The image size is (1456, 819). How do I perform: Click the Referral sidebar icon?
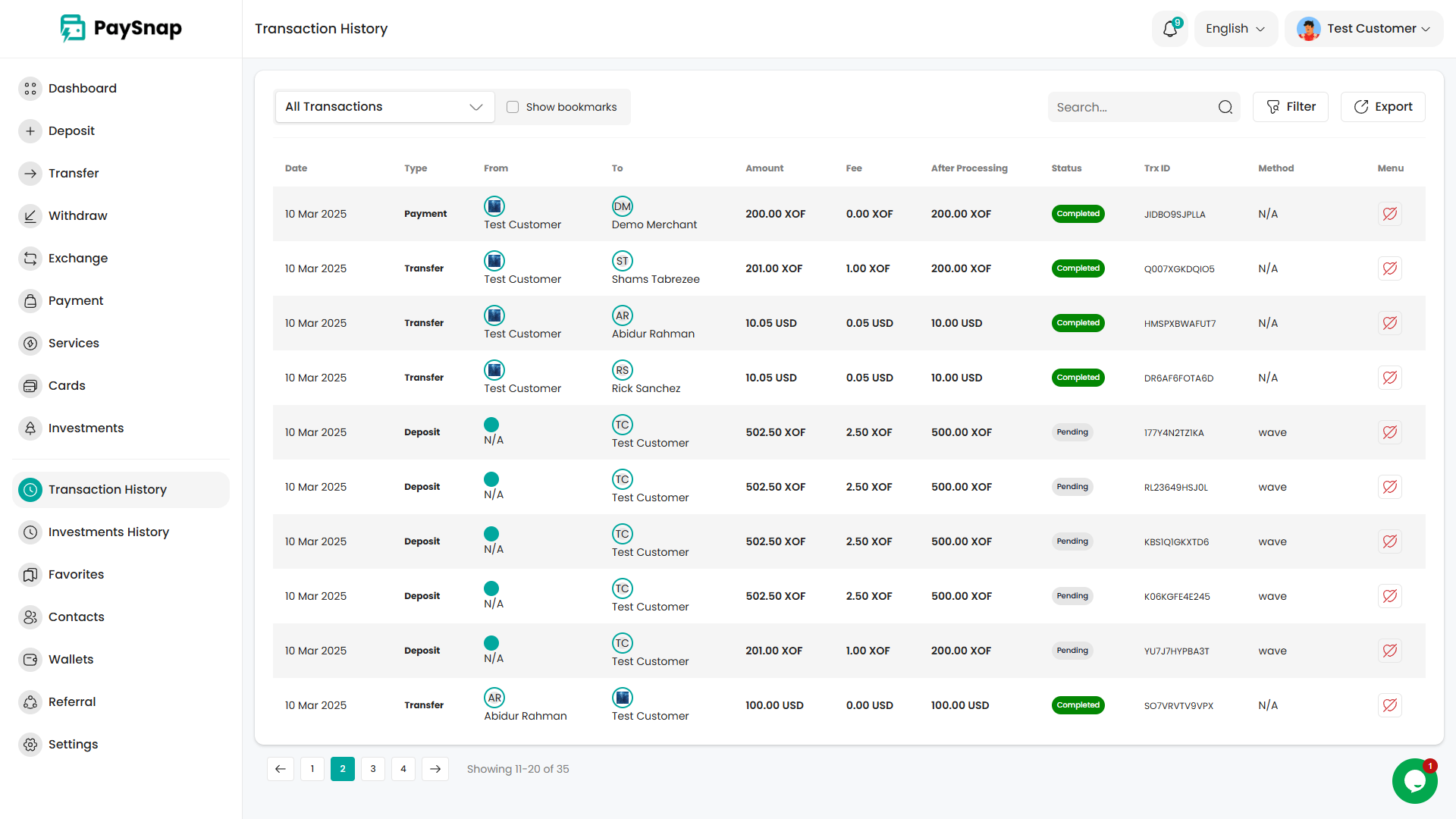point(30,701)
